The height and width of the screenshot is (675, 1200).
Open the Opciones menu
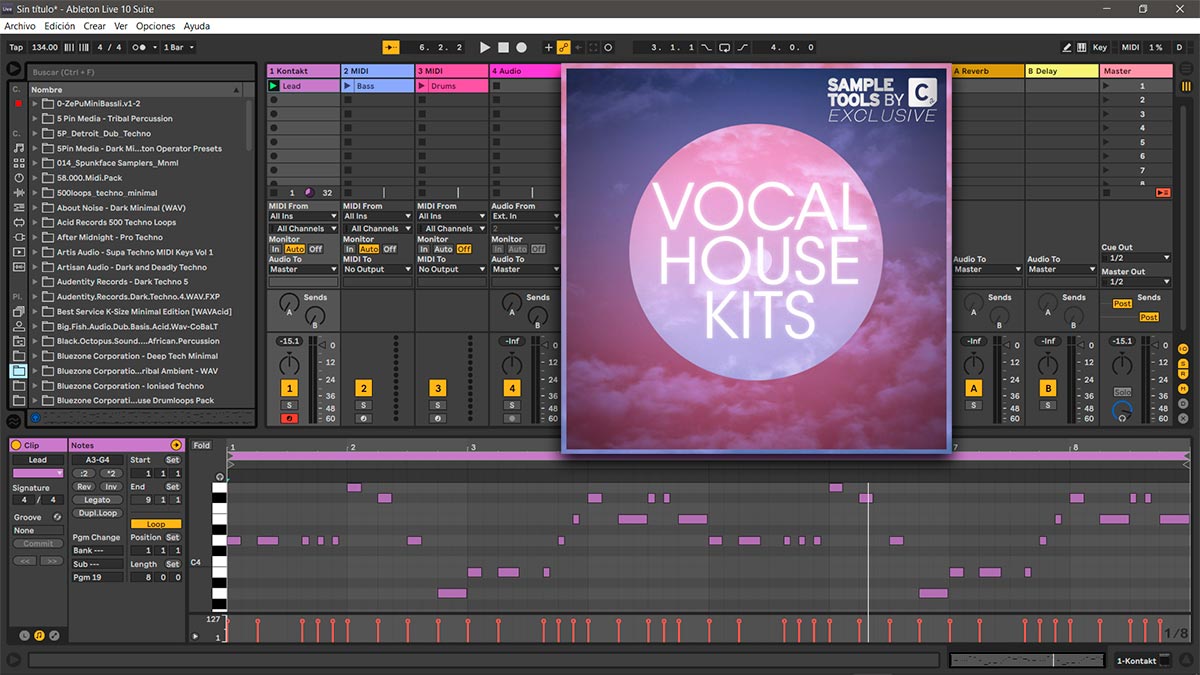coord(155,26)
